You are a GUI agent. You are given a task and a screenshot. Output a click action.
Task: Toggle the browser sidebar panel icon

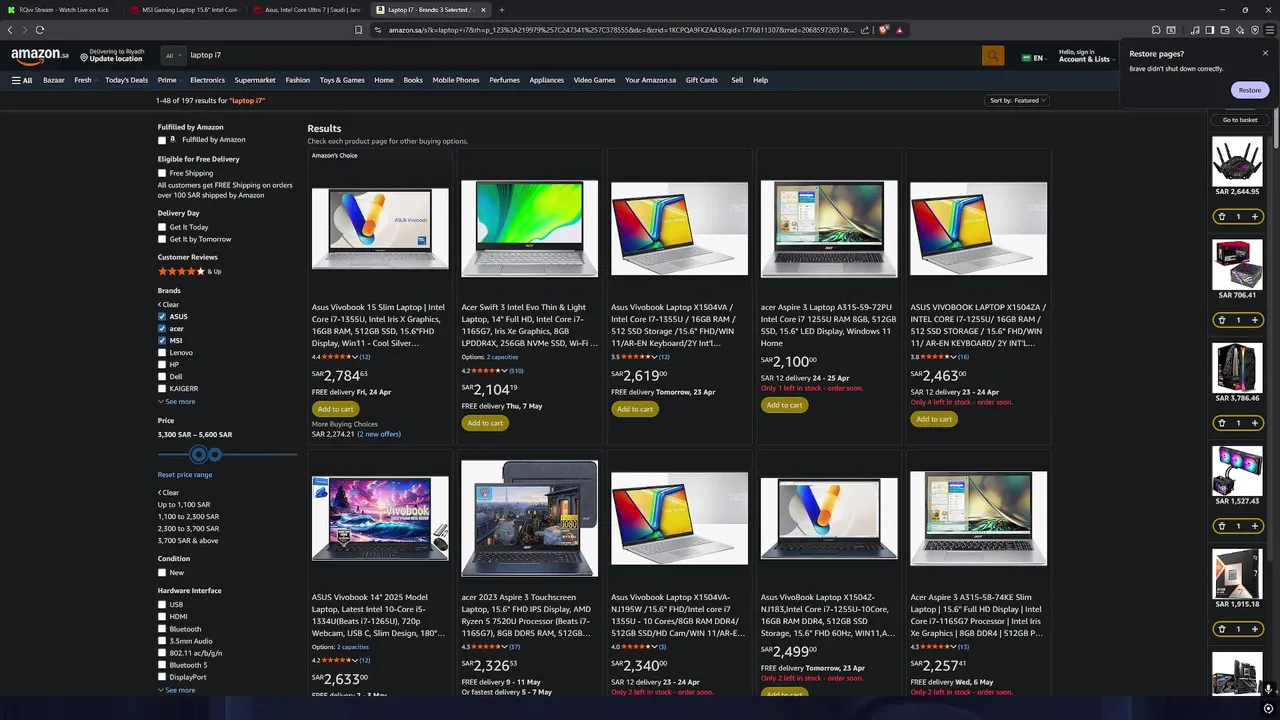(x=1209, y=30)
